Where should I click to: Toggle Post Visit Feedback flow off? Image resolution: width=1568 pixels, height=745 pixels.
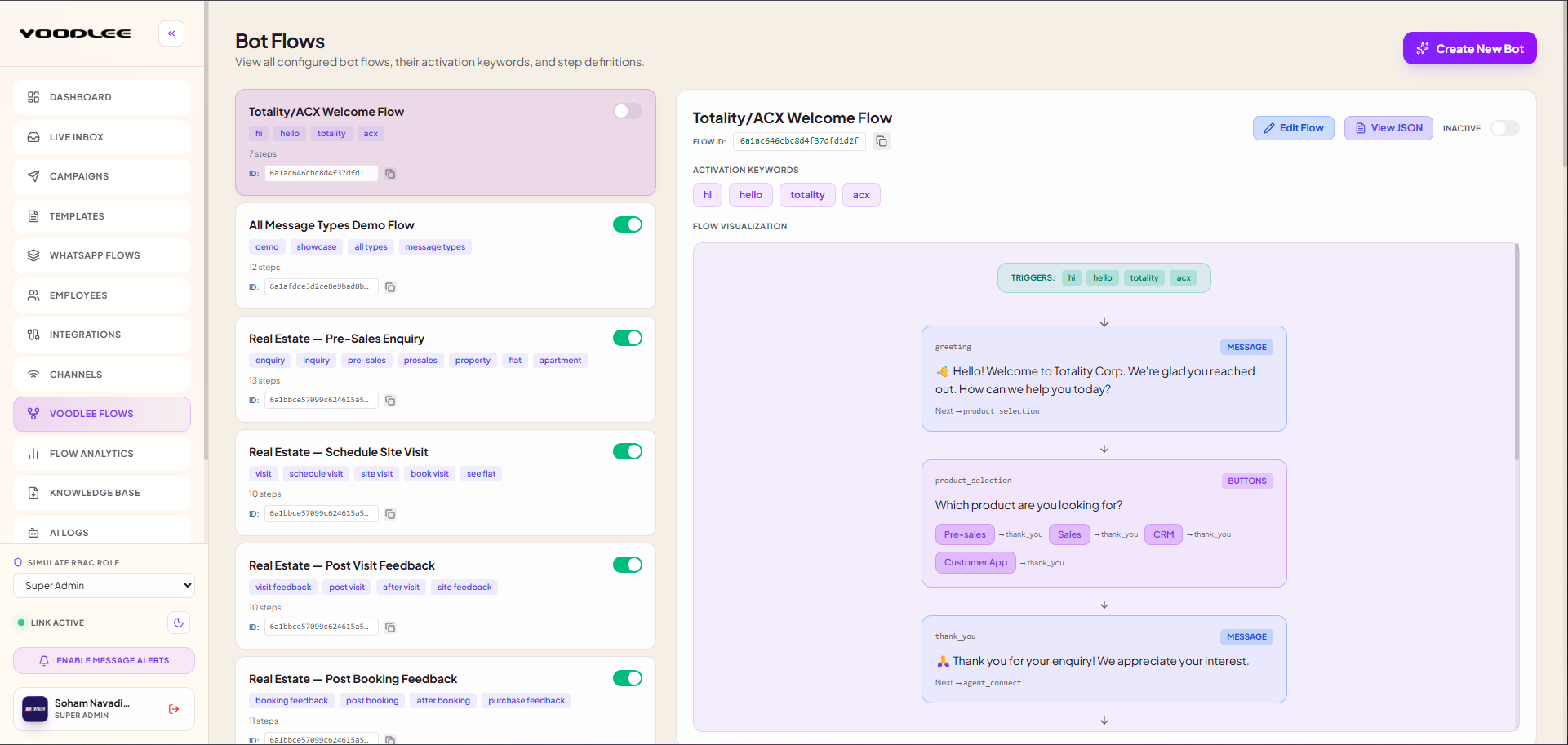point(628,565)
